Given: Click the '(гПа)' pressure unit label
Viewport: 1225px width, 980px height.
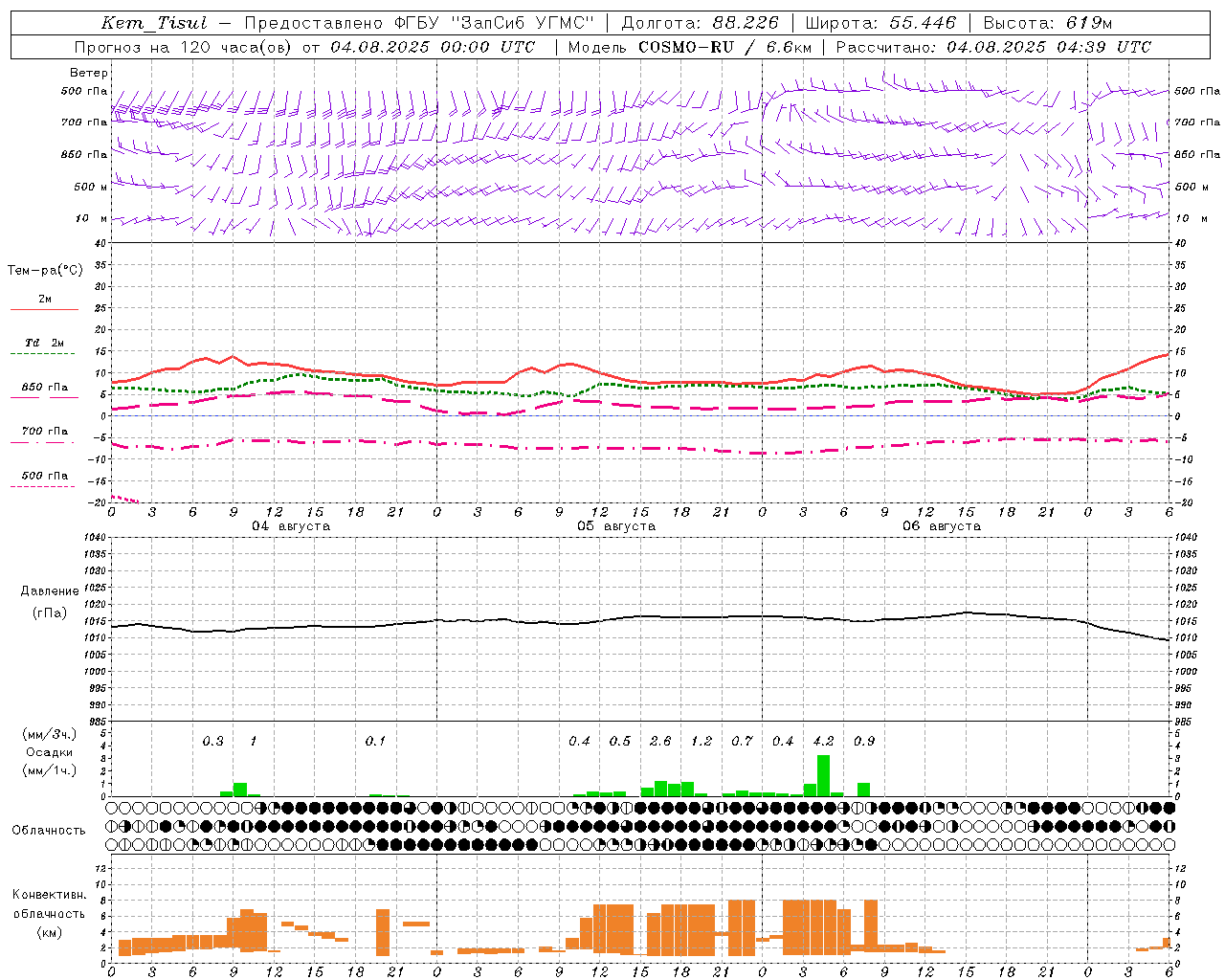Looking at the screenshot, I should [50, 613].
